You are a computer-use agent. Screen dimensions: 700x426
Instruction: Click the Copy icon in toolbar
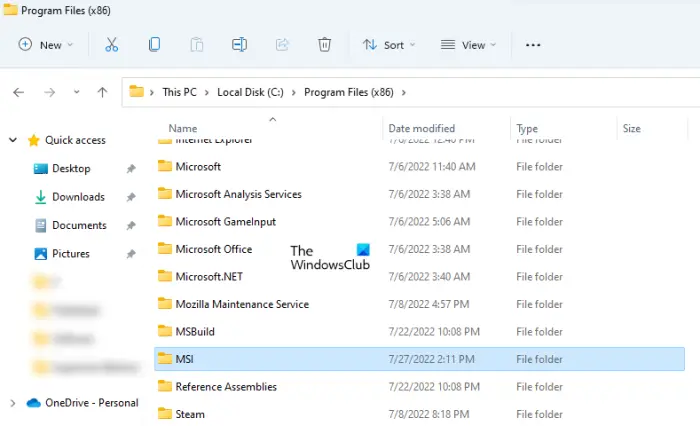(x=154, y=45)
